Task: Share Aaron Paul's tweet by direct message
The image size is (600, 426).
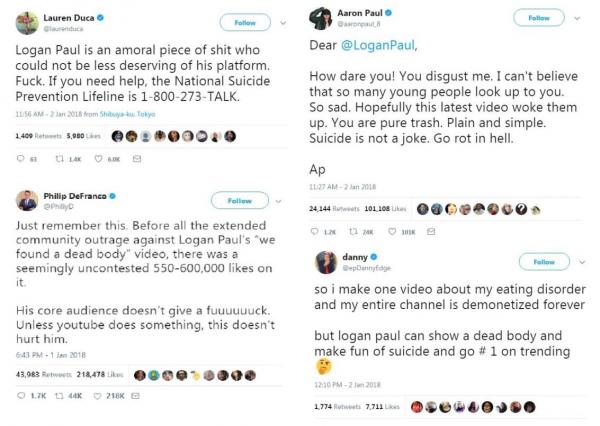Action: coord(447,230)
